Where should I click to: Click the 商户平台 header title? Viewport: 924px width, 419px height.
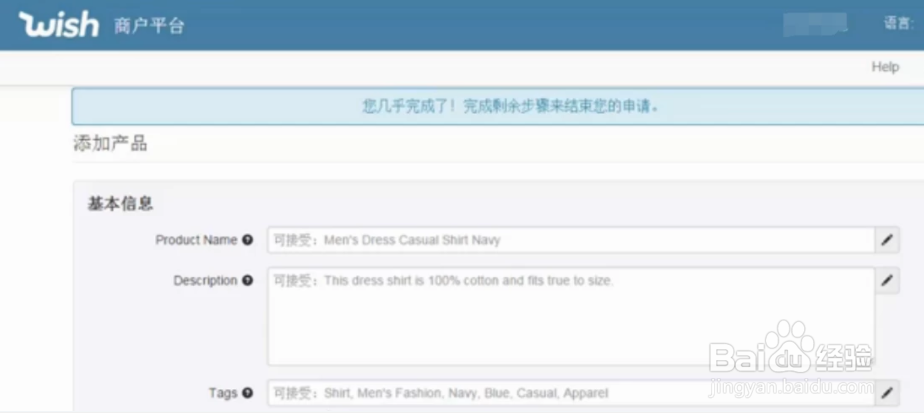pyautogui.click(x=149, y=26)
